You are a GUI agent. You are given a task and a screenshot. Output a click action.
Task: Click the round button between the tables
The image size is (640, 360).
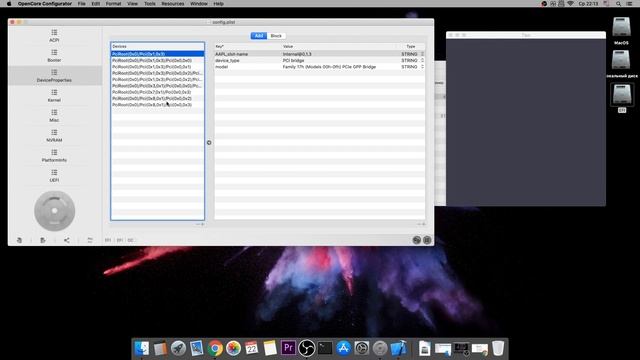coord(209,142)
